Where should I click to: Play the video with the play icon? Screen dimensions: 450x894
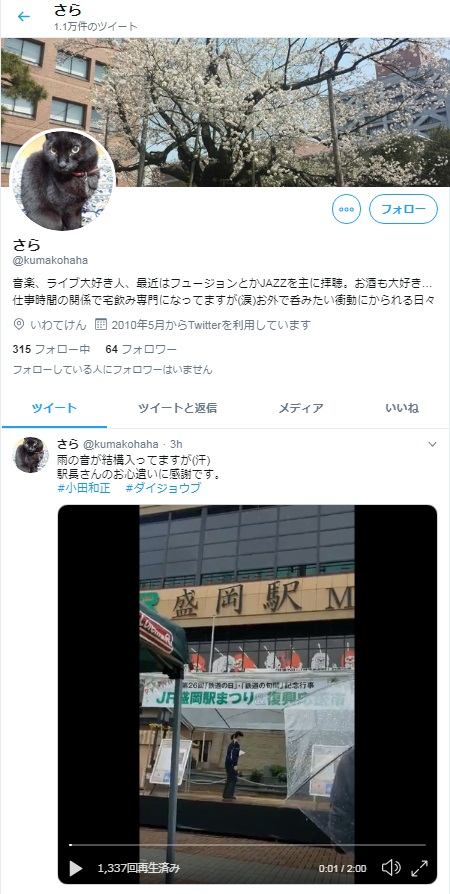(75, 868)
